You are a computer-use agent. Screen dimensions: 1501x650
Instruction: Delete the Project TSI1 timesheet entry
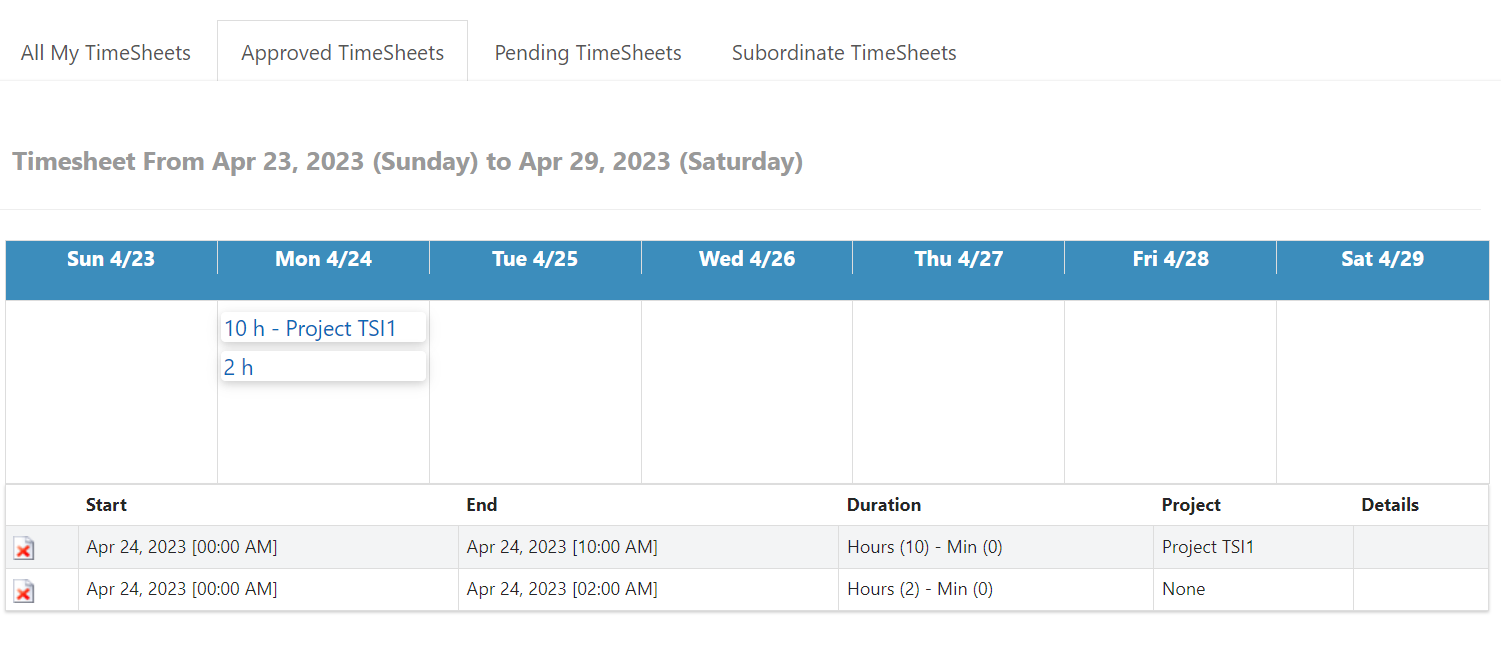pos(22,547)
